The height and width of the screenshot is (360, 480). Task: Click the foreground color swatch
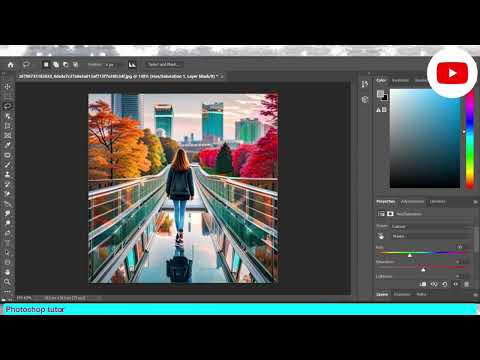(x=380, y=94)
